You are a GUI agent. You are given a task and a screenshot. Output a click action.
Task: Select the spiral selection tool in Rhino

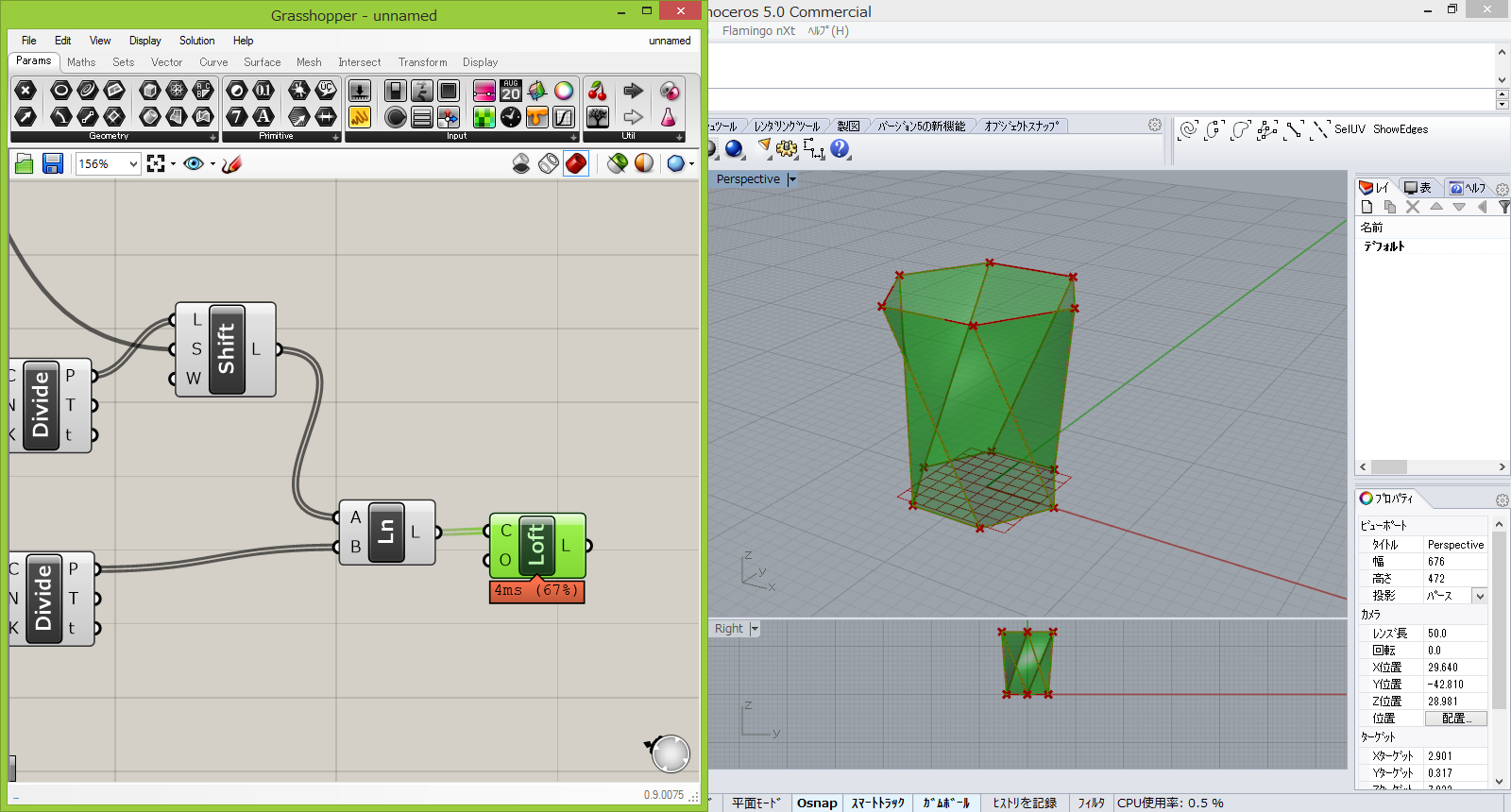point(1188,129)
